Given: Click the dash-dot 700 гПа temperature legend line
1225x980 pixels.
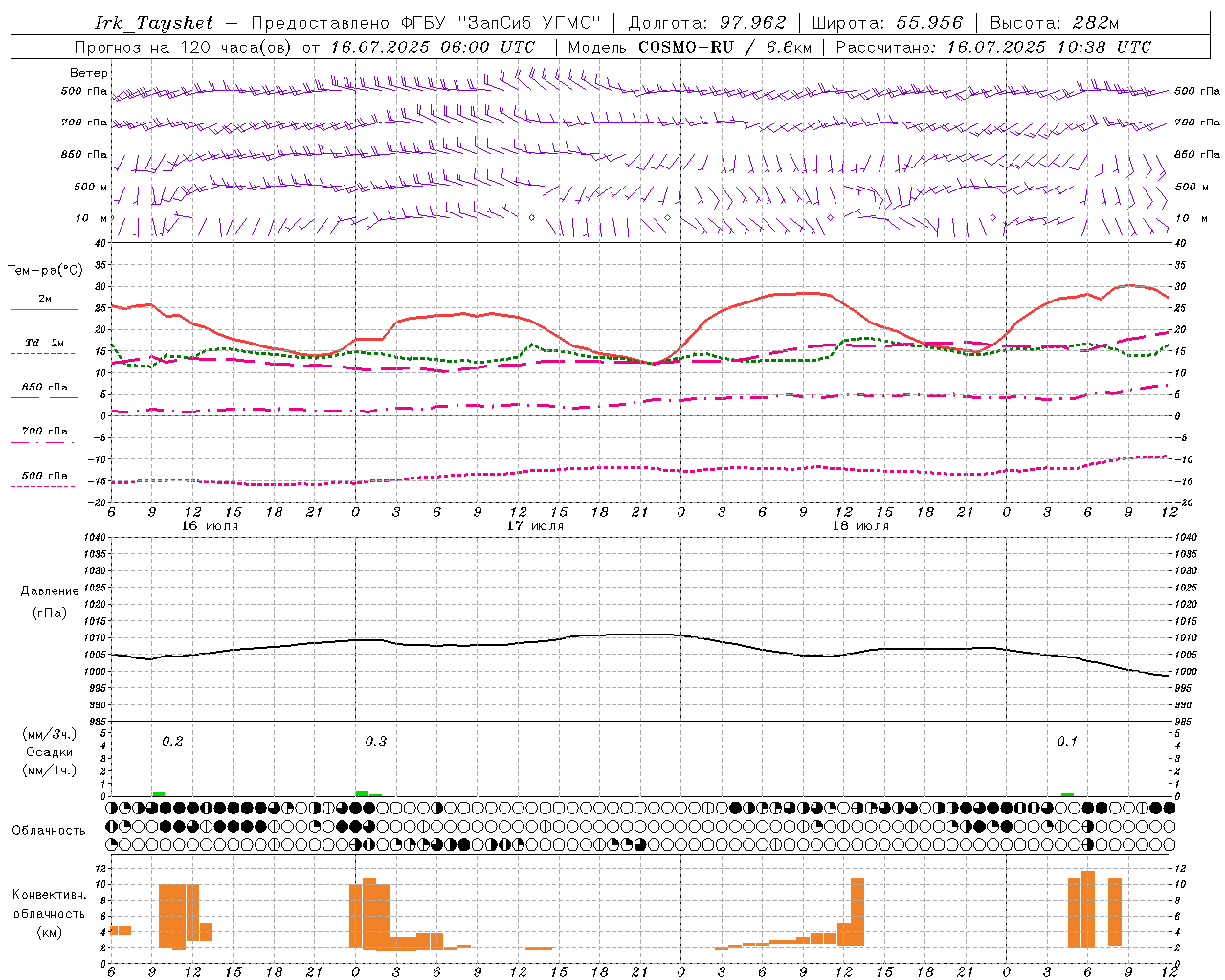Looking at the screenshot, I should click(42, 442).
